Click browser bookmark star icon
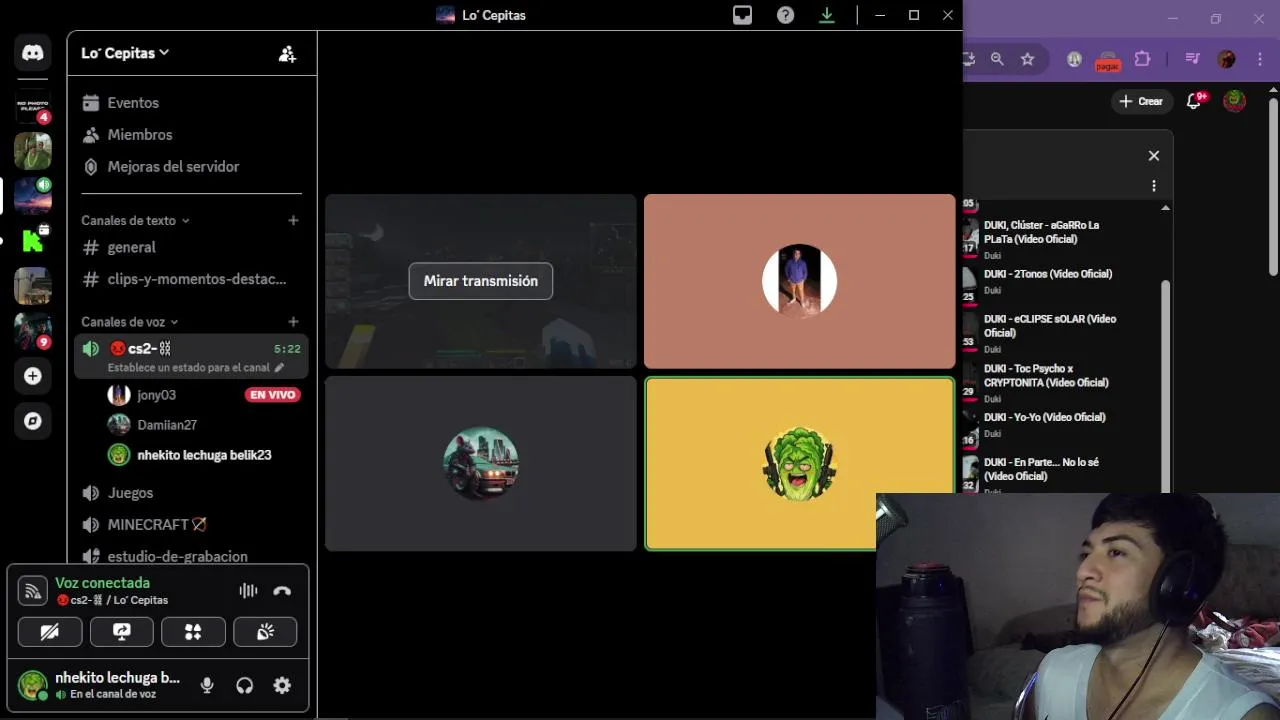 tap(1027, 59)
